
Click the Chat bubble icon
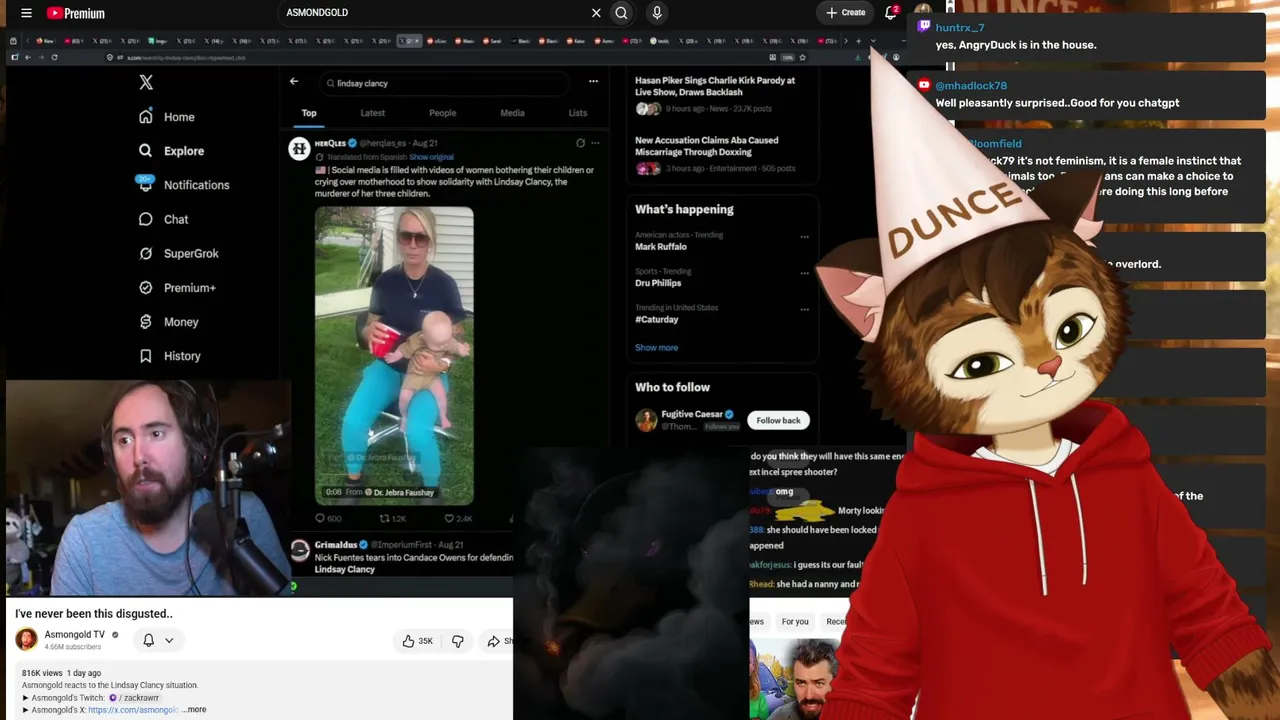click(x=146, y=219)
